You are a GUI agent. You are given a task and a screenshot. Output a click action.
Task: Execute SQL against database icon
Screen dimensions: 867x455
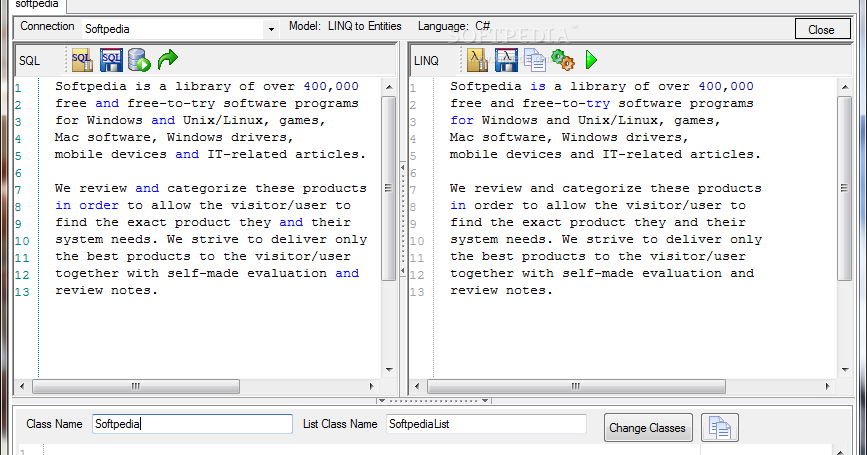point(139,60)
